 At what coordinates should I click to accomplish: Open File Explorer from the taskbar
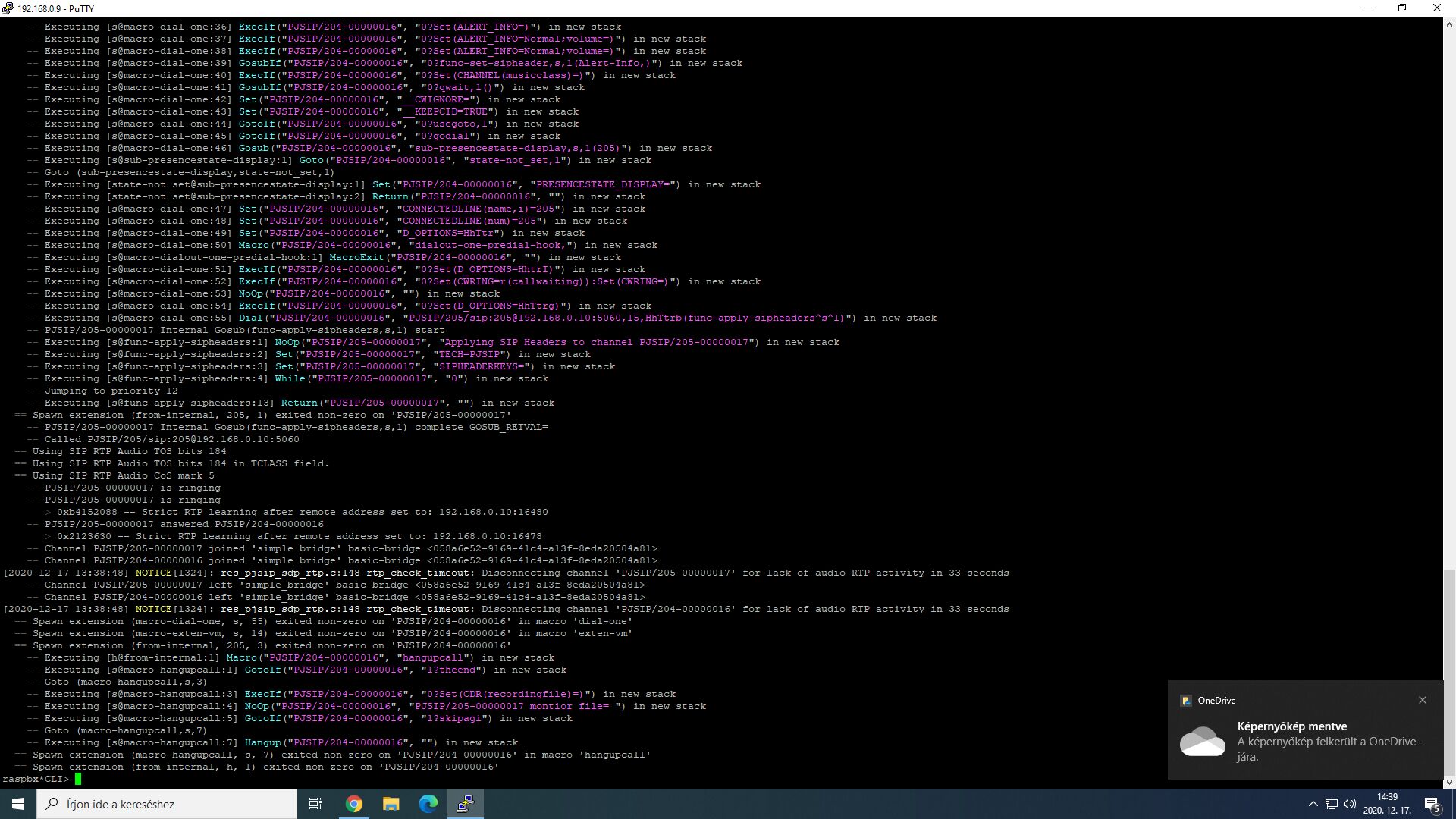pos(391,804)
